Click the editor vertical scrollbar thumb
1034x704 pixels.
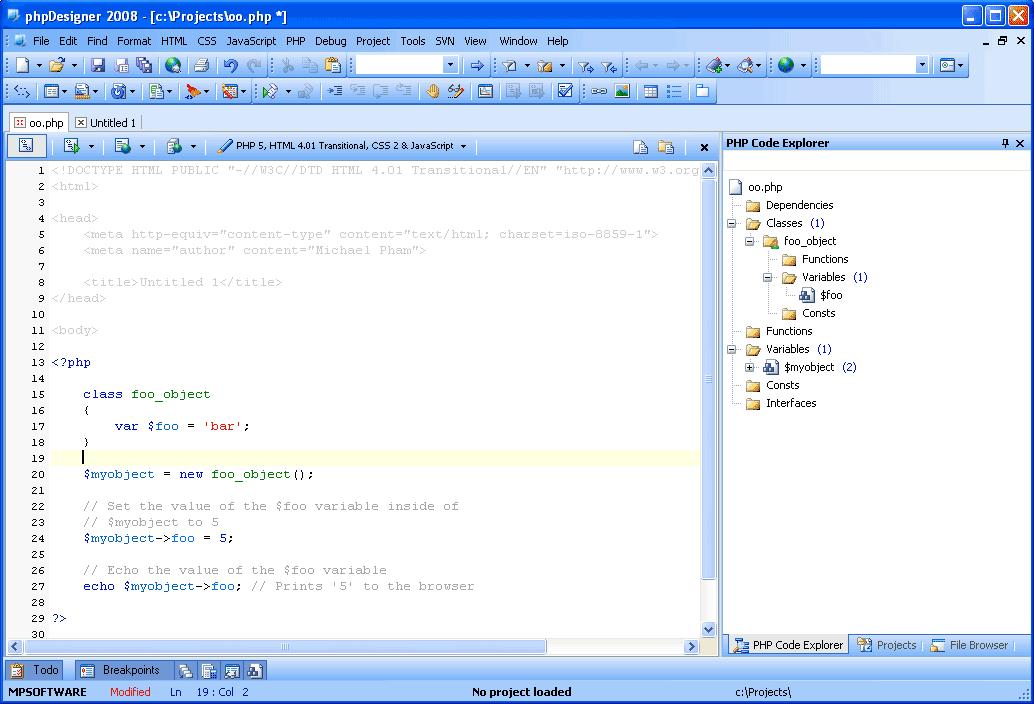[x=708, y=379]
